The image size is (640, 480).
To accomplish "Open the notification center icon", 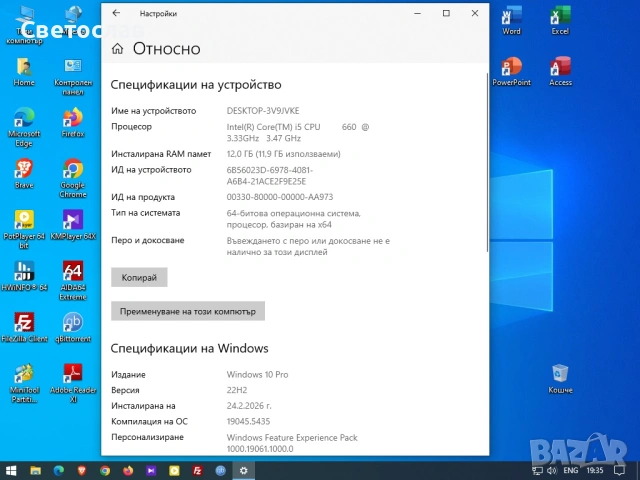I will [620, 471].
